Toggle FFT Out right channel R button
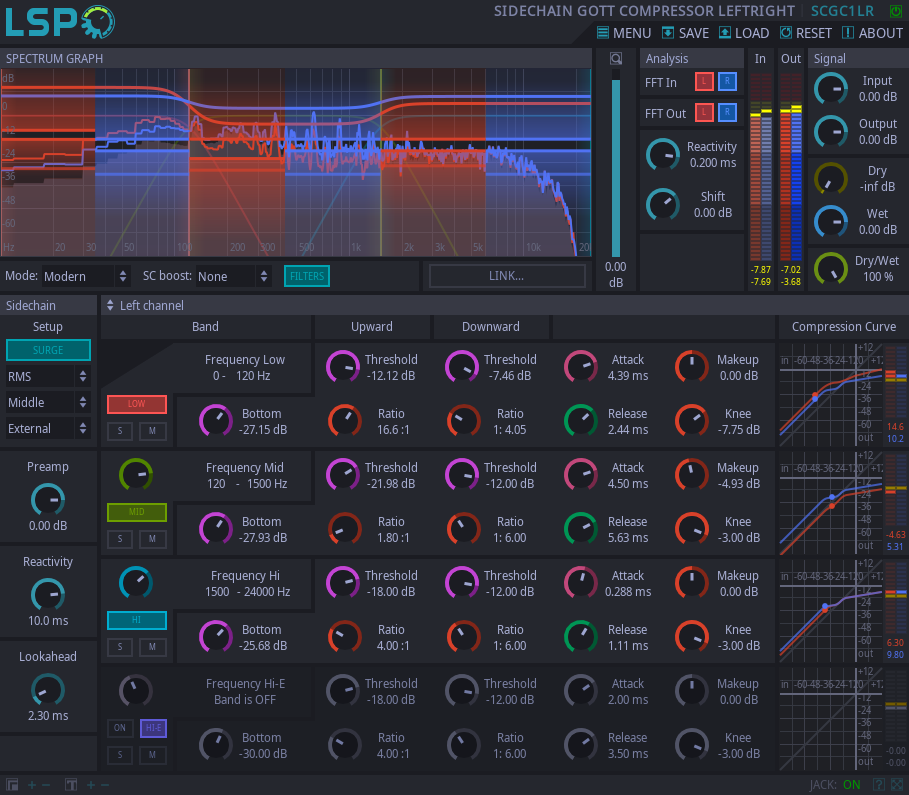The image size is (909, 795). tap(727, 112)
